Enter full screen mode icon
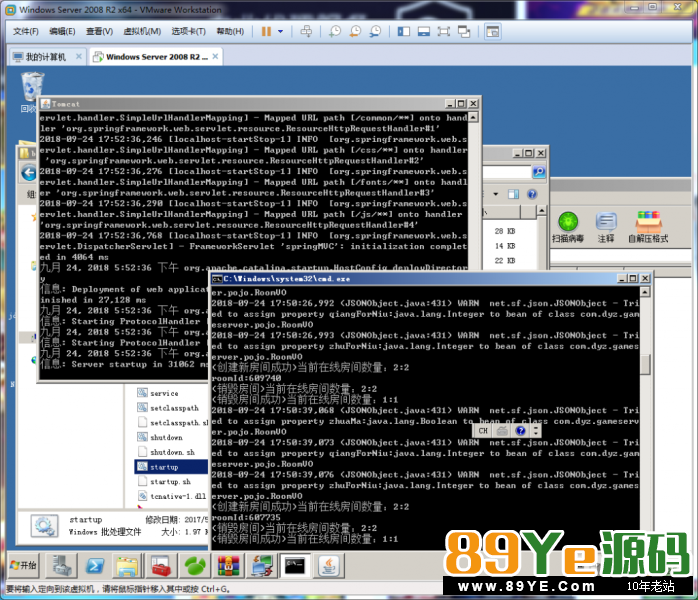The image size is (698, 600). (x=444, y=32)
